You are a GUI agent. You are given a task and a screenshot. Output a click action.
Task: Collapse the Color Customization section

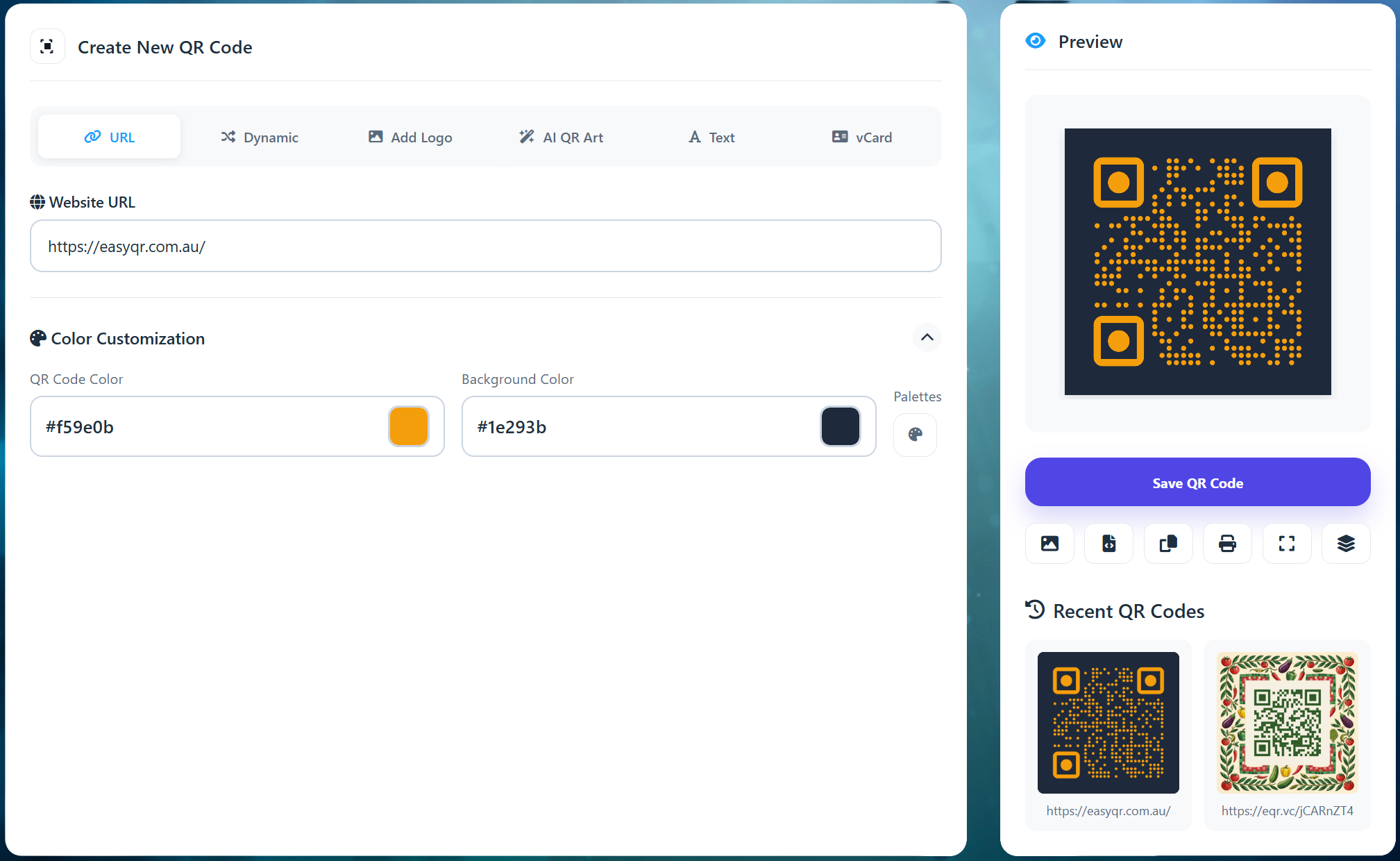click(927, 338)
